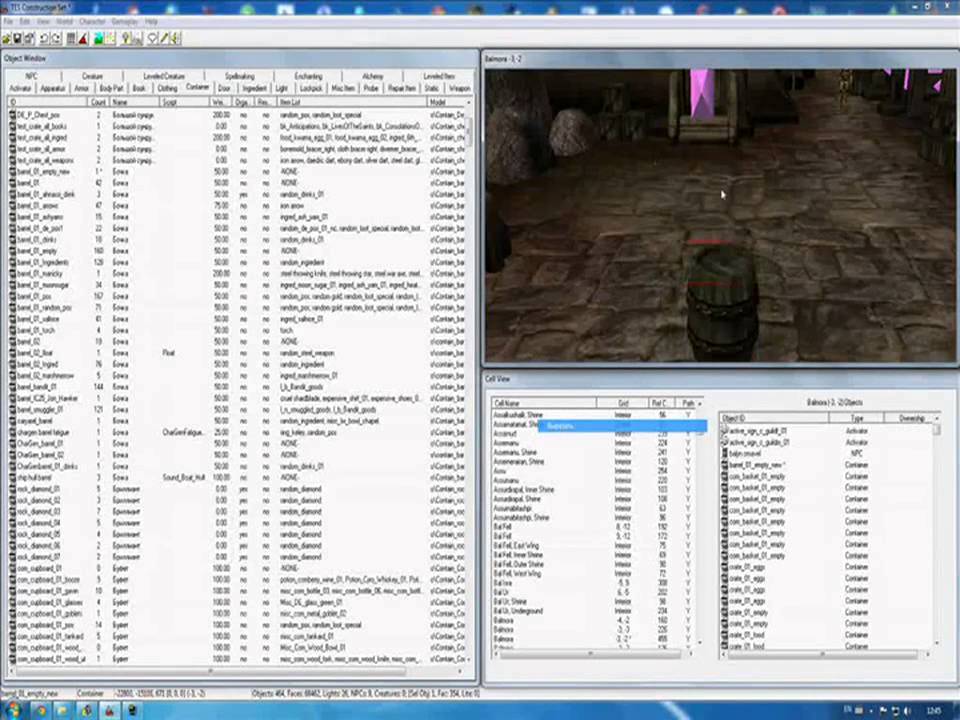Click the Object Window horizontal scrollbar

pyautogui.click(x=236, y=672)
